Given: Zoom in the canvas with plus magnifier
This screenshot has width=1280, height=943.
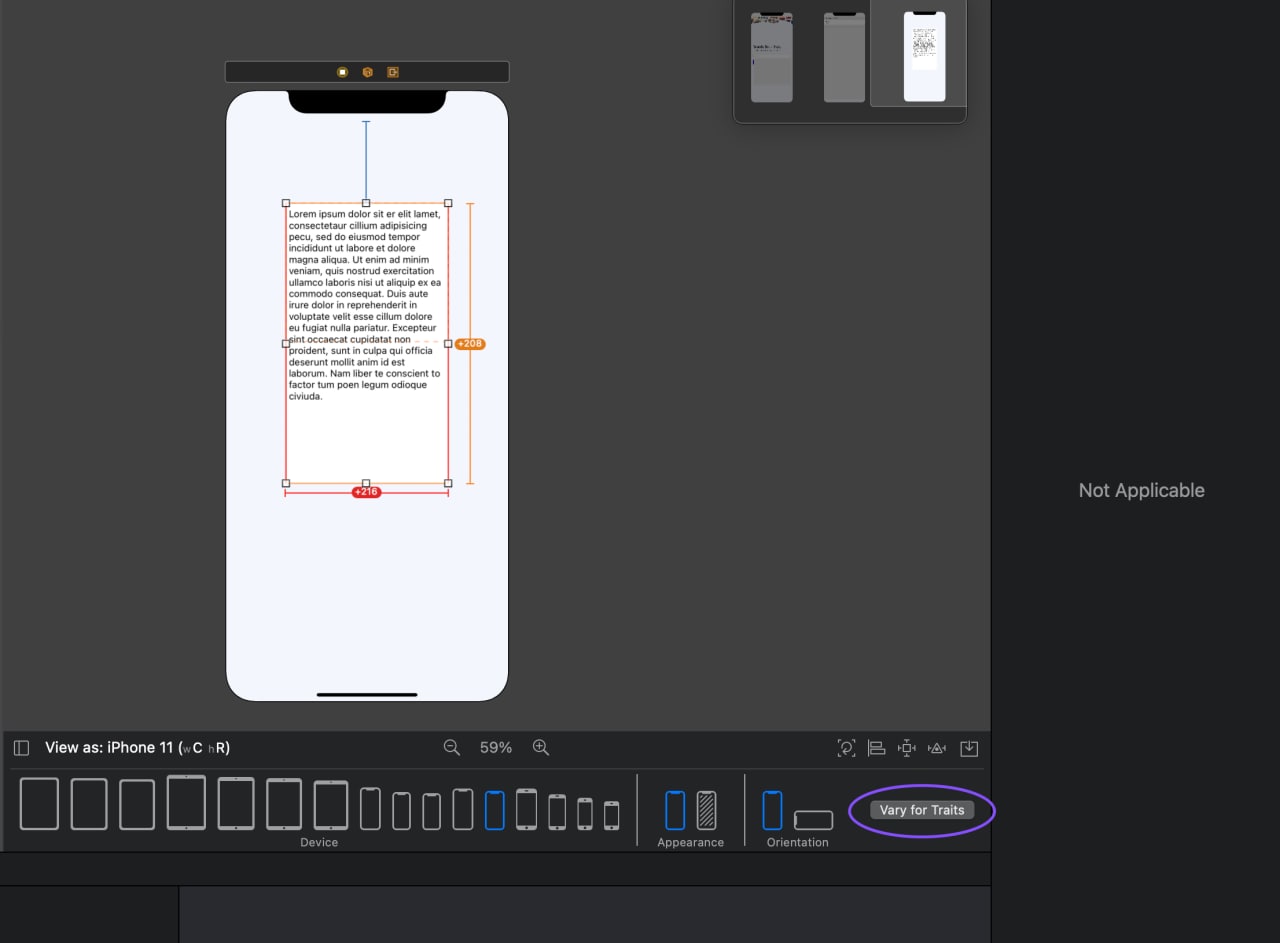Looking at the screenshot, I should coord(541,748).
